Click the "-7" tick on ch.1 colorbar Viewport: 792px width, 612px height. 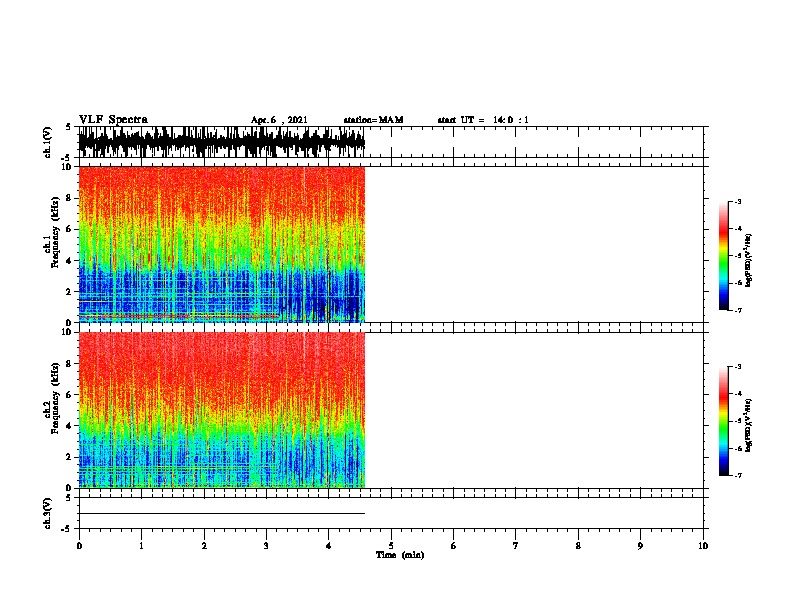pos(738,310)
